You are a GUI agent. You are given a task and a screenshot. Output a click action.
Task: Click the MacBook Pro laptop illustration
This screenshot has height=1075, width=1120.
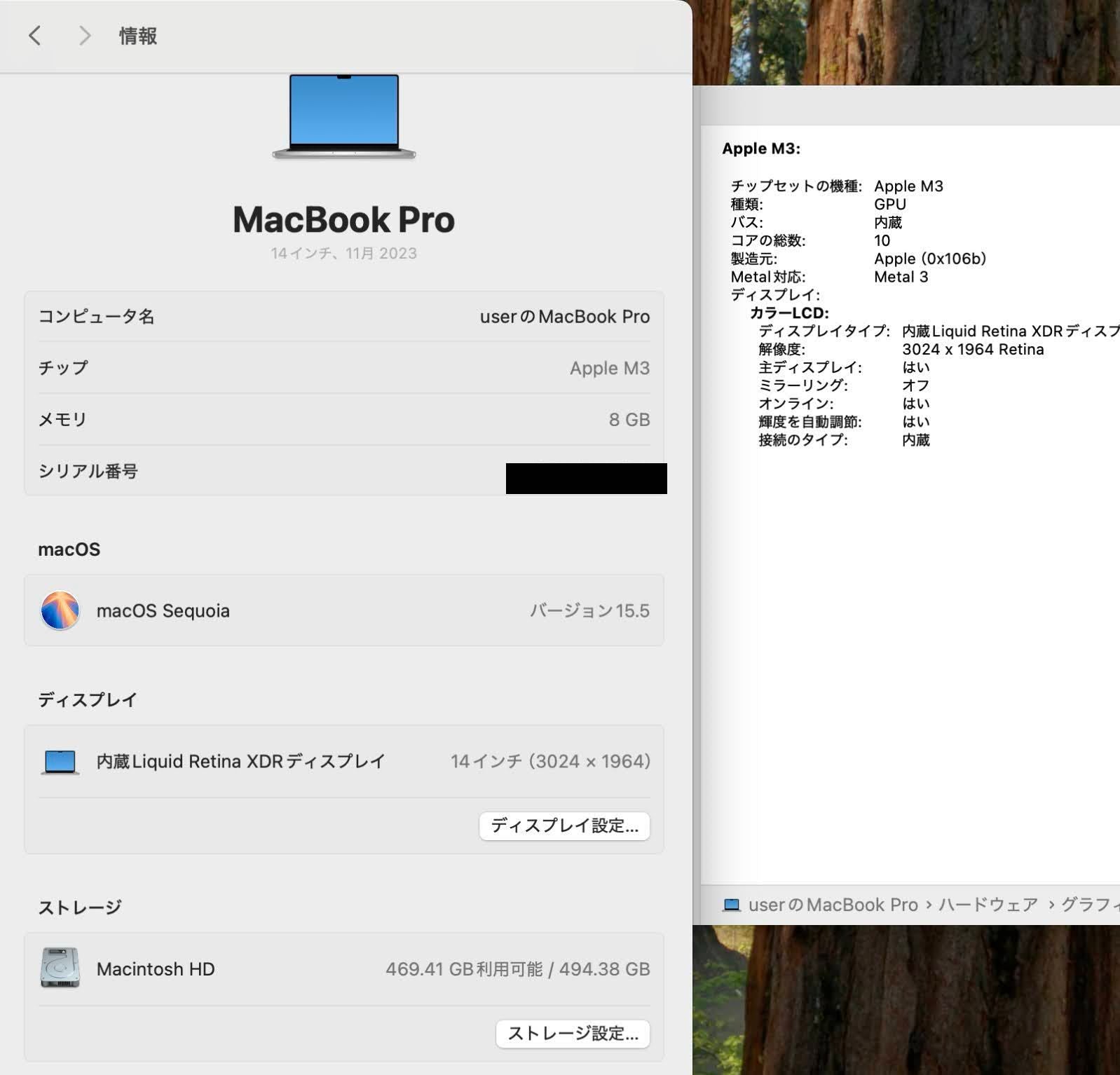pos(344,116)
